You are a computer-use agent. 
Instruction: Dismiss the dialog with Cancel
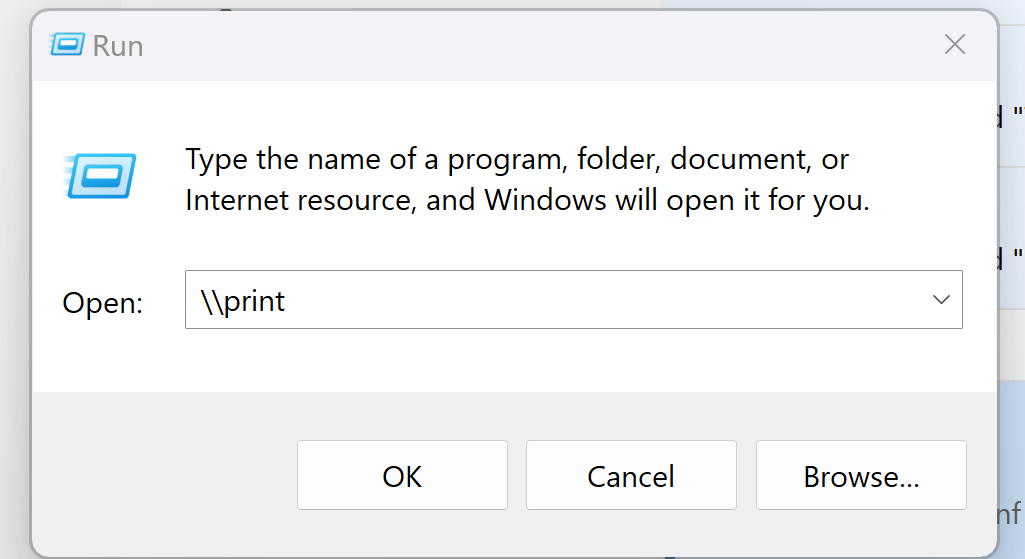click(631, 476)
